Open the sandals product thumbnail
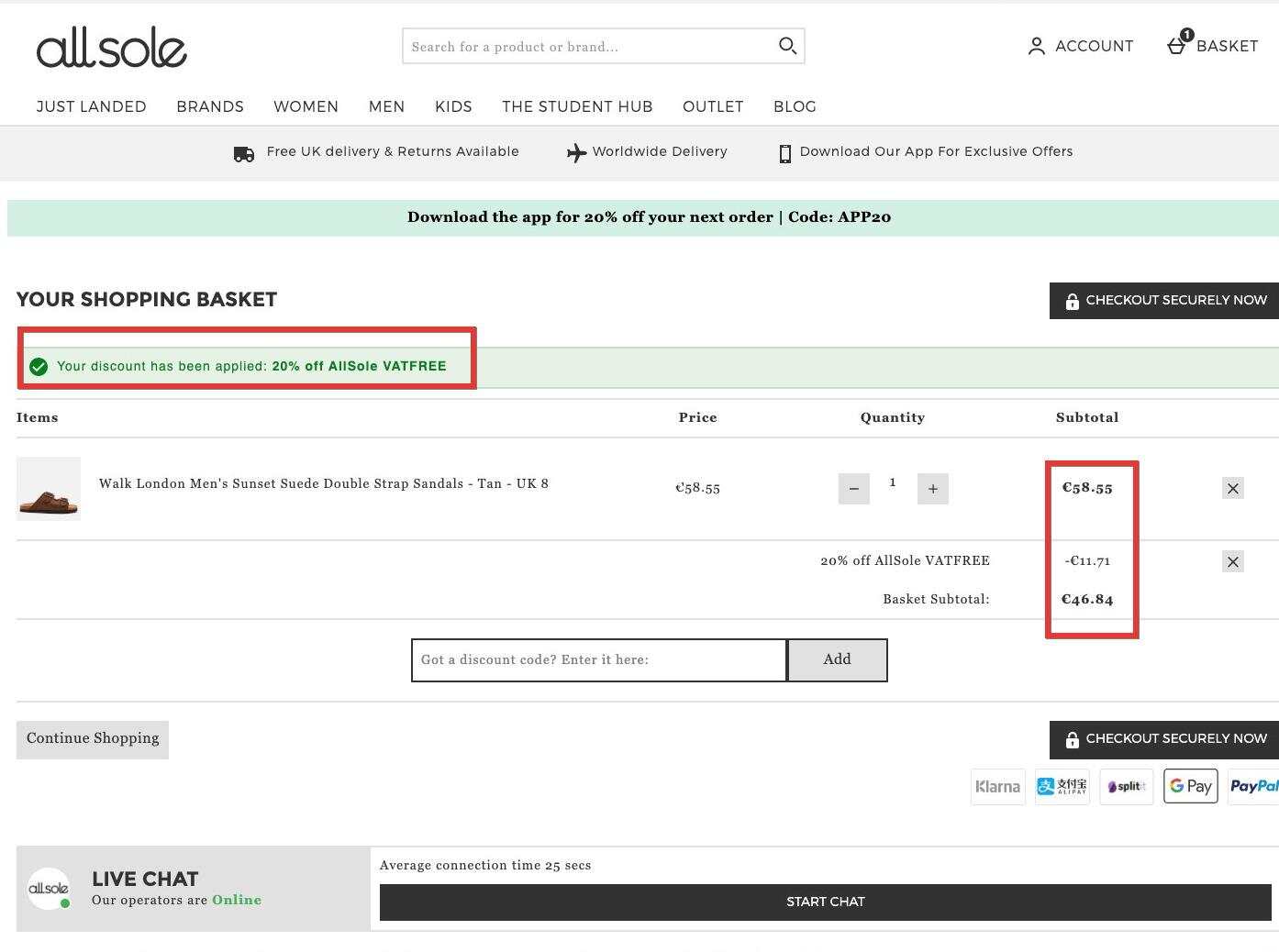This screenshot has height=952, width=1279. (x=49, y=489)
